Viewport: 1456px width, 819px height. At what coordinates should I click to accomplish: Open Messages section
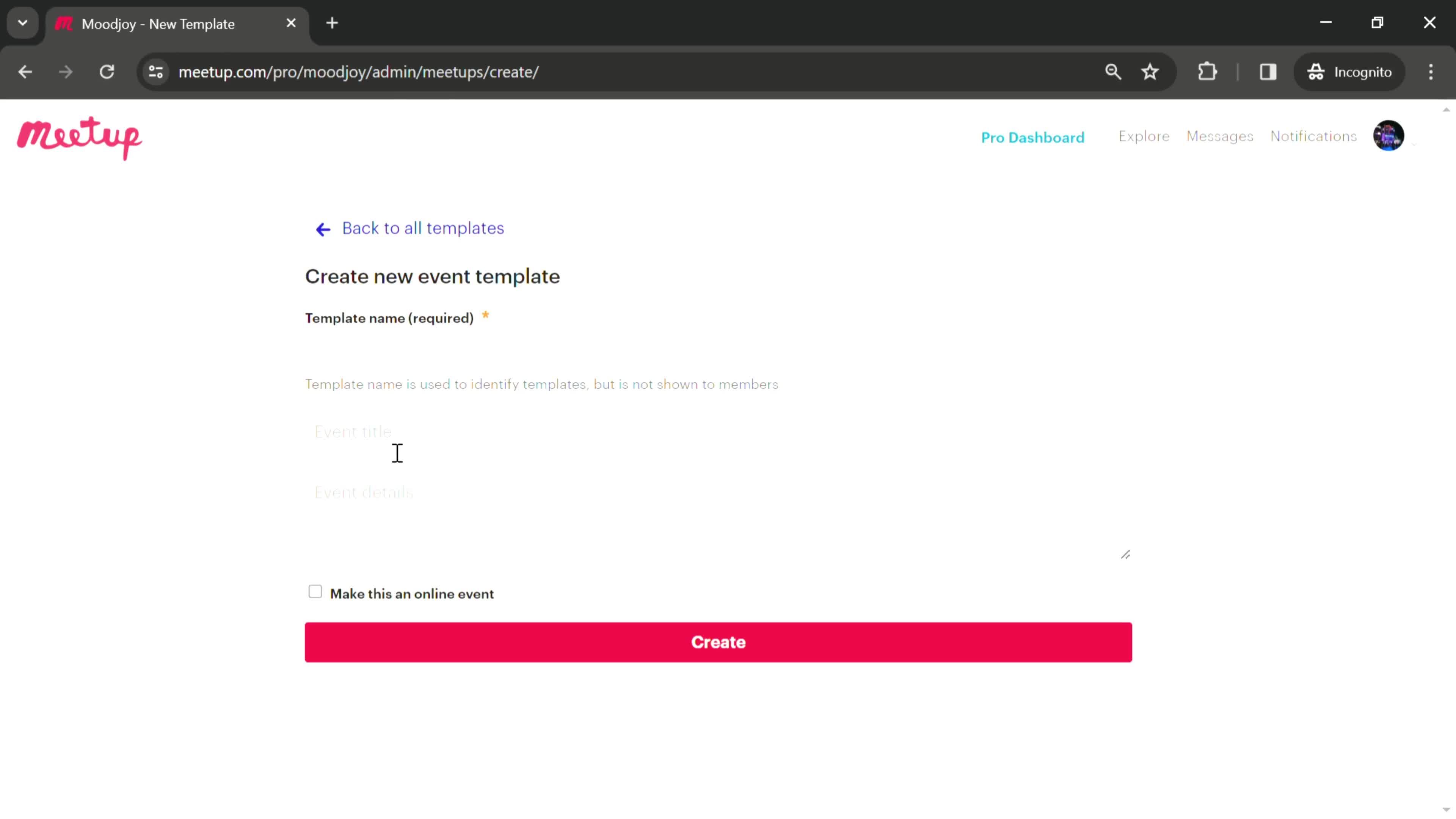(x=1219, y=136)
